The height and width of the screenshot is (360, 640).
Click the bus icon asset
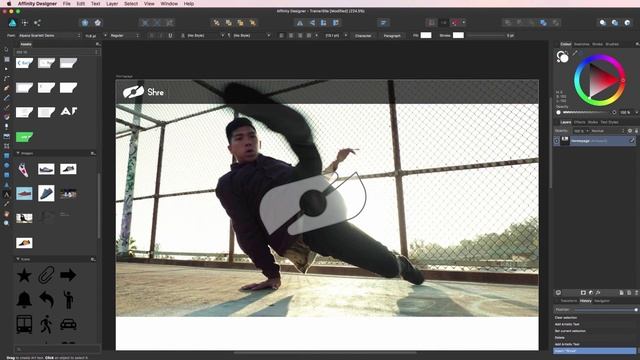[x=24, y=324]
